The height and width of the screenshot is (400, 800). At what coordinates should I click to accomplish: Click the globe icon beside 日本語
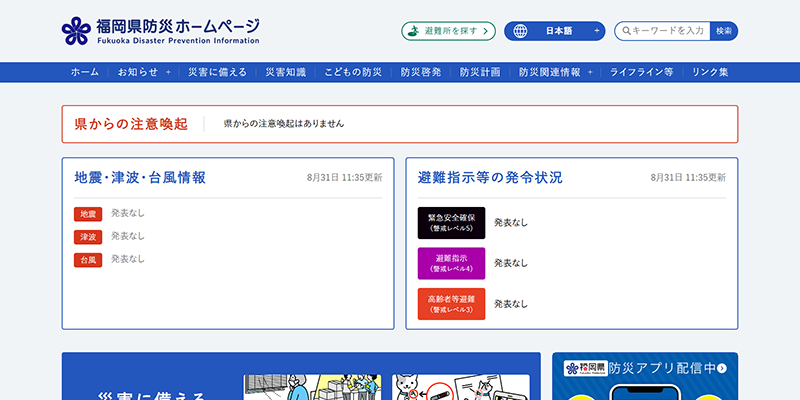tap(520, 31)
